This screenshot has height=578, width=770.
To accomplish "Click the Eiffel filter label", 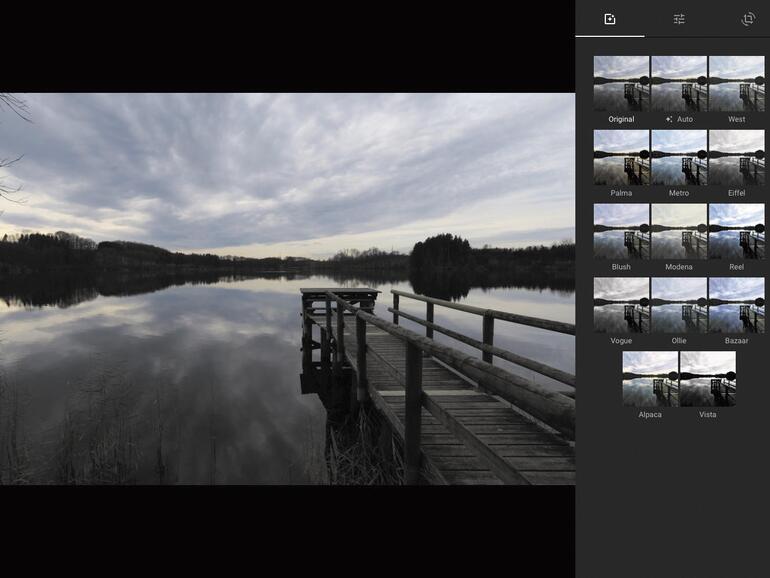I will (x=737, y=193).
